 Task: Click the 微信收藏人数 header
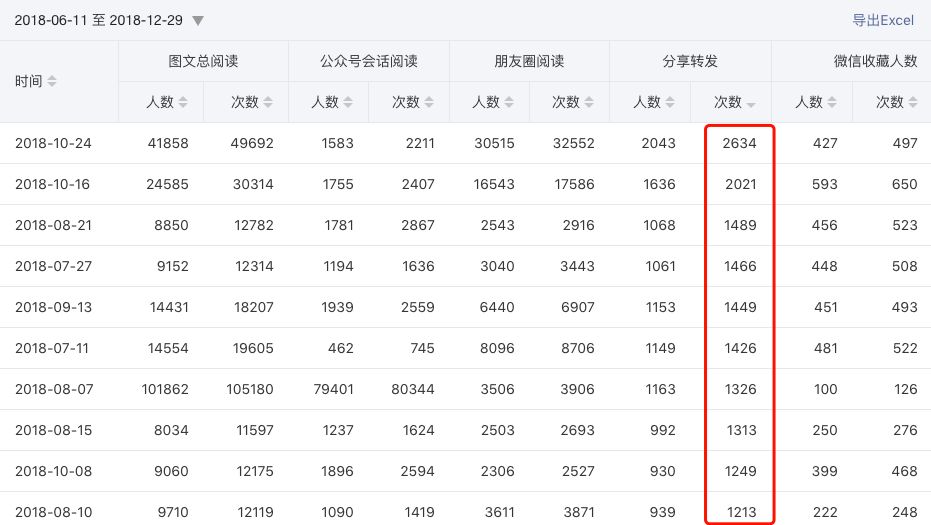(x=875, y=61)
